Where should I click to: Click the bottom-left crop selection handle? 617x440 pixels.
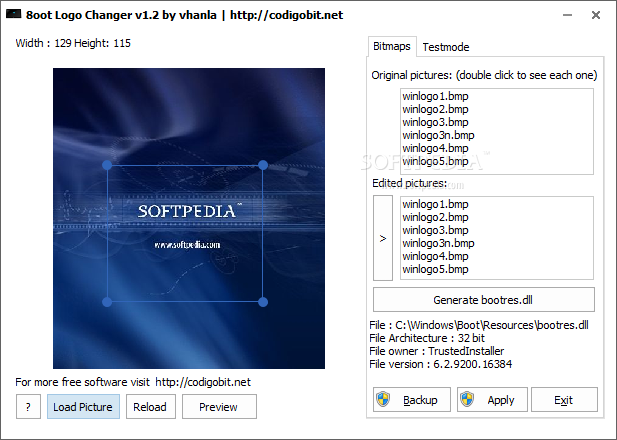107,302
